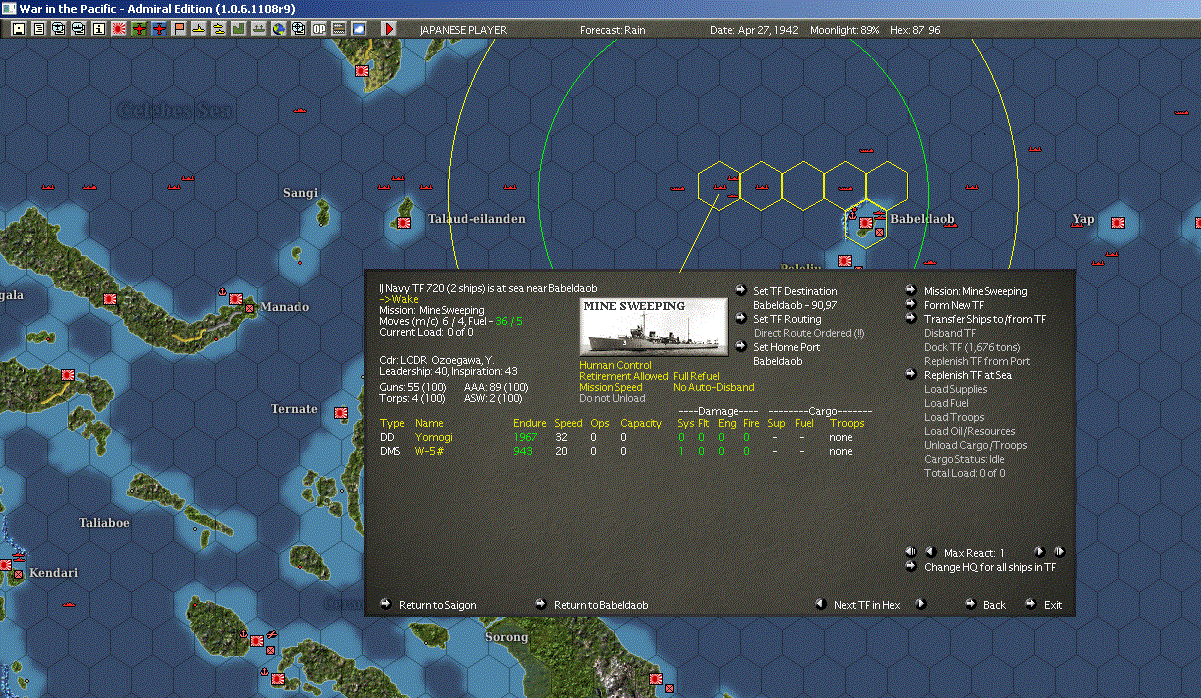Select Set Home Port
The image size is (1201, 698).
(x=789, y=347)
